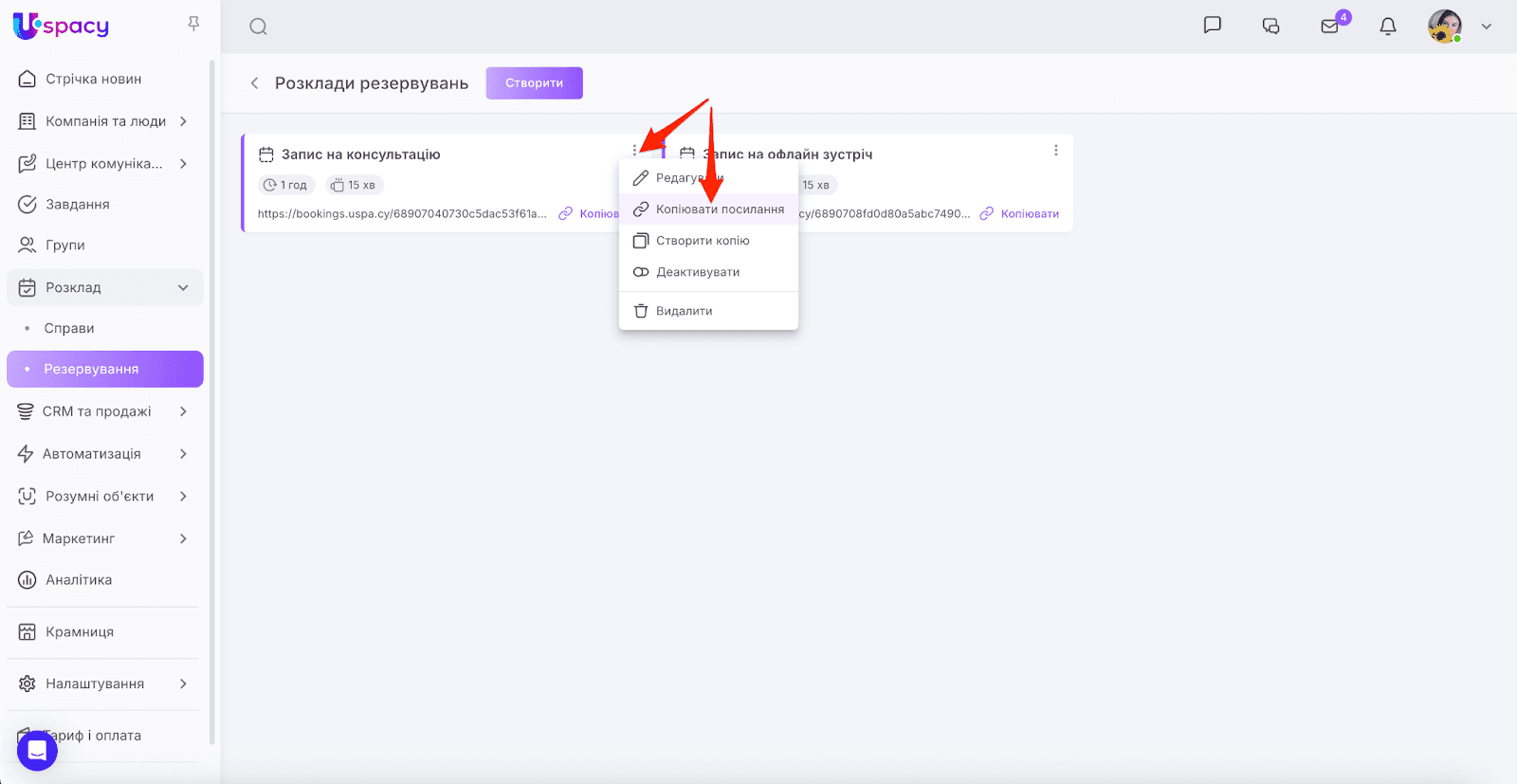Open the chat messages icon
The height and width of the screenshot is (784, 1517).
[1212, 26]
